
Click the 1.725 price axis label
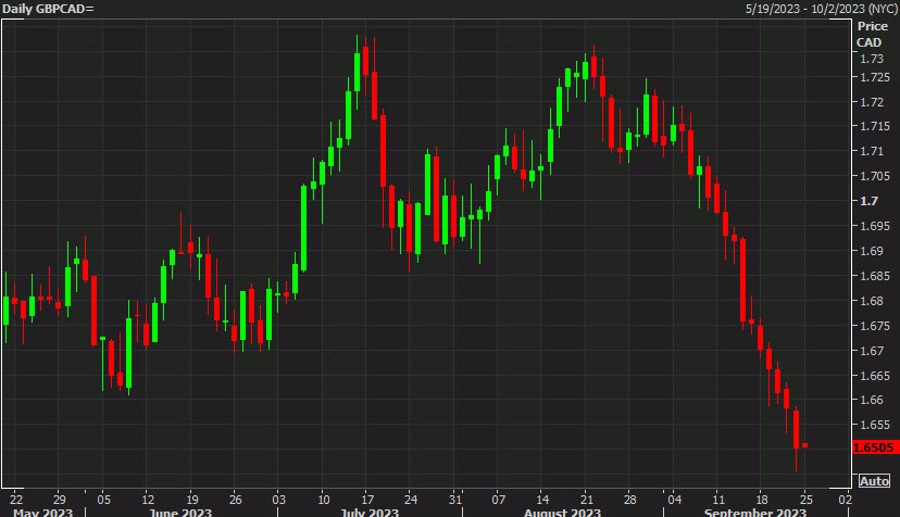873,78
